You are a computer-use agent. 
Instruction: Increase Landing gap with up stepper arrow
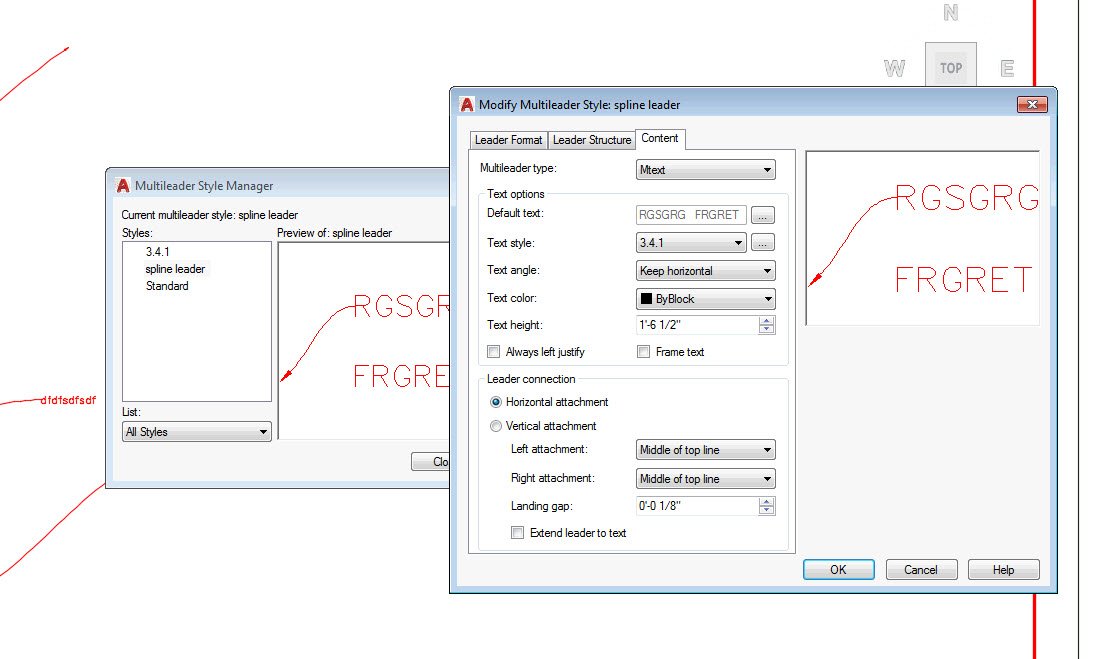pos(767,502)
